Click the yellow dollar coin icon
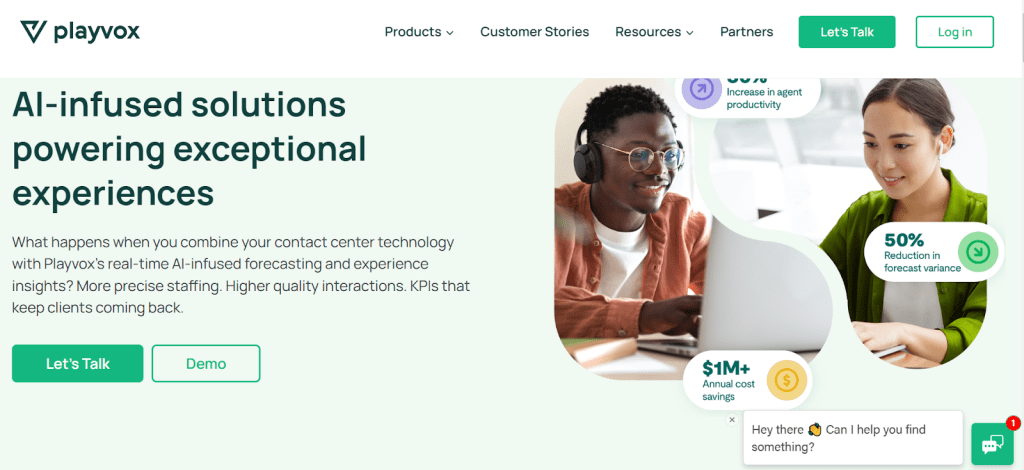 pos(787,380)
